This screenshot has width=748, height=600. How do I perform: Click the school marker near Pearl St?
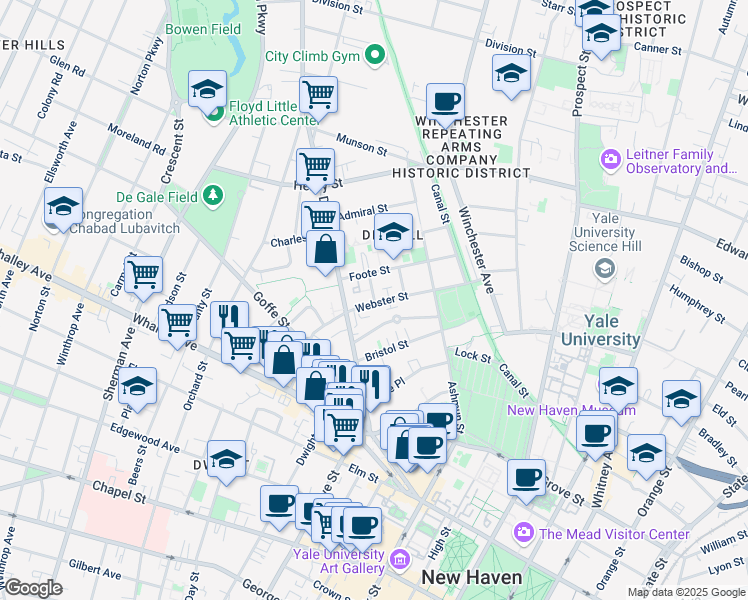coord(682,400)
